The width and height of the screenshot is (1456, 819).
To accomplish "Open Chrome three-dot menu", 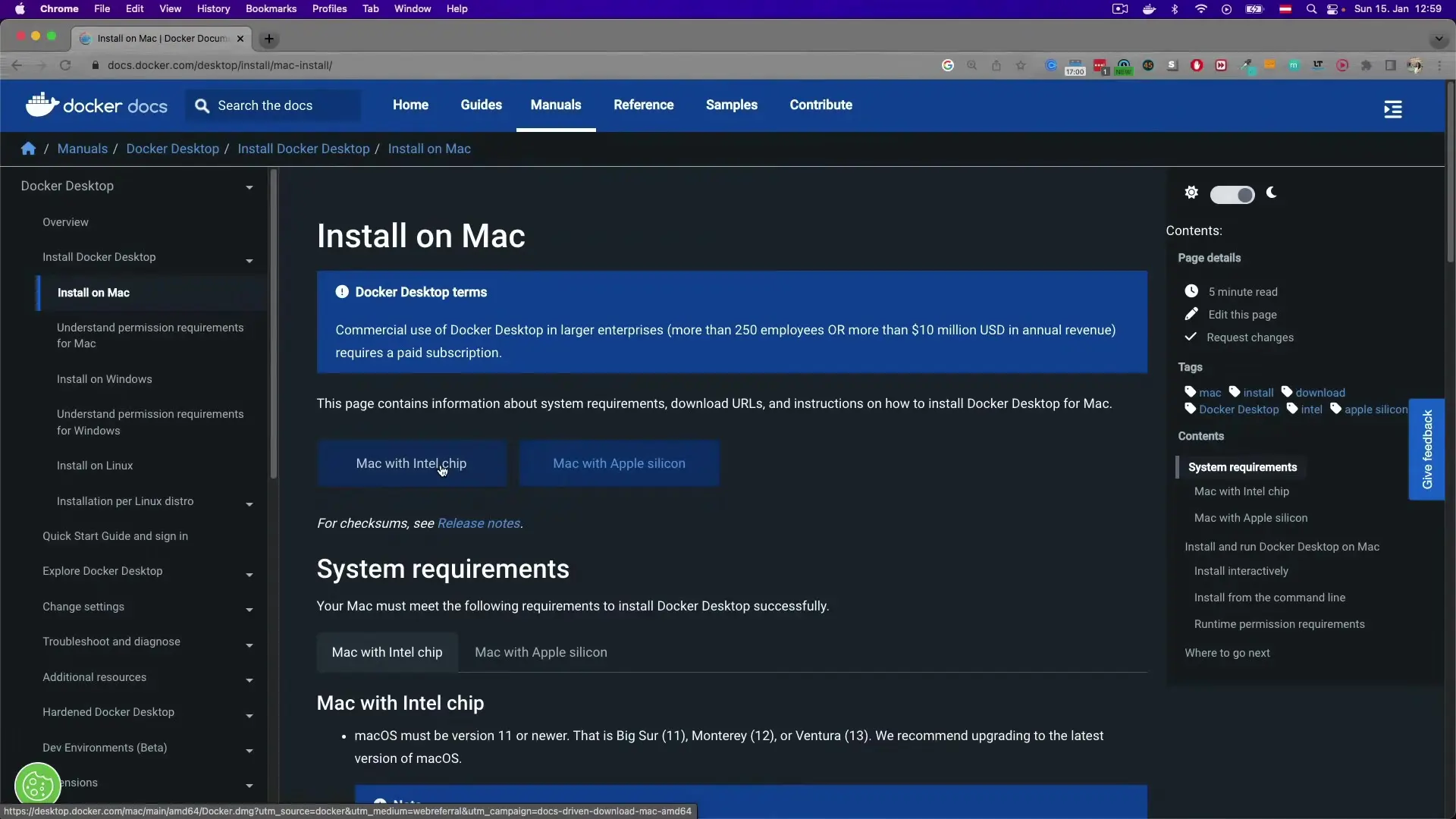I will [x=1439, y=65].
